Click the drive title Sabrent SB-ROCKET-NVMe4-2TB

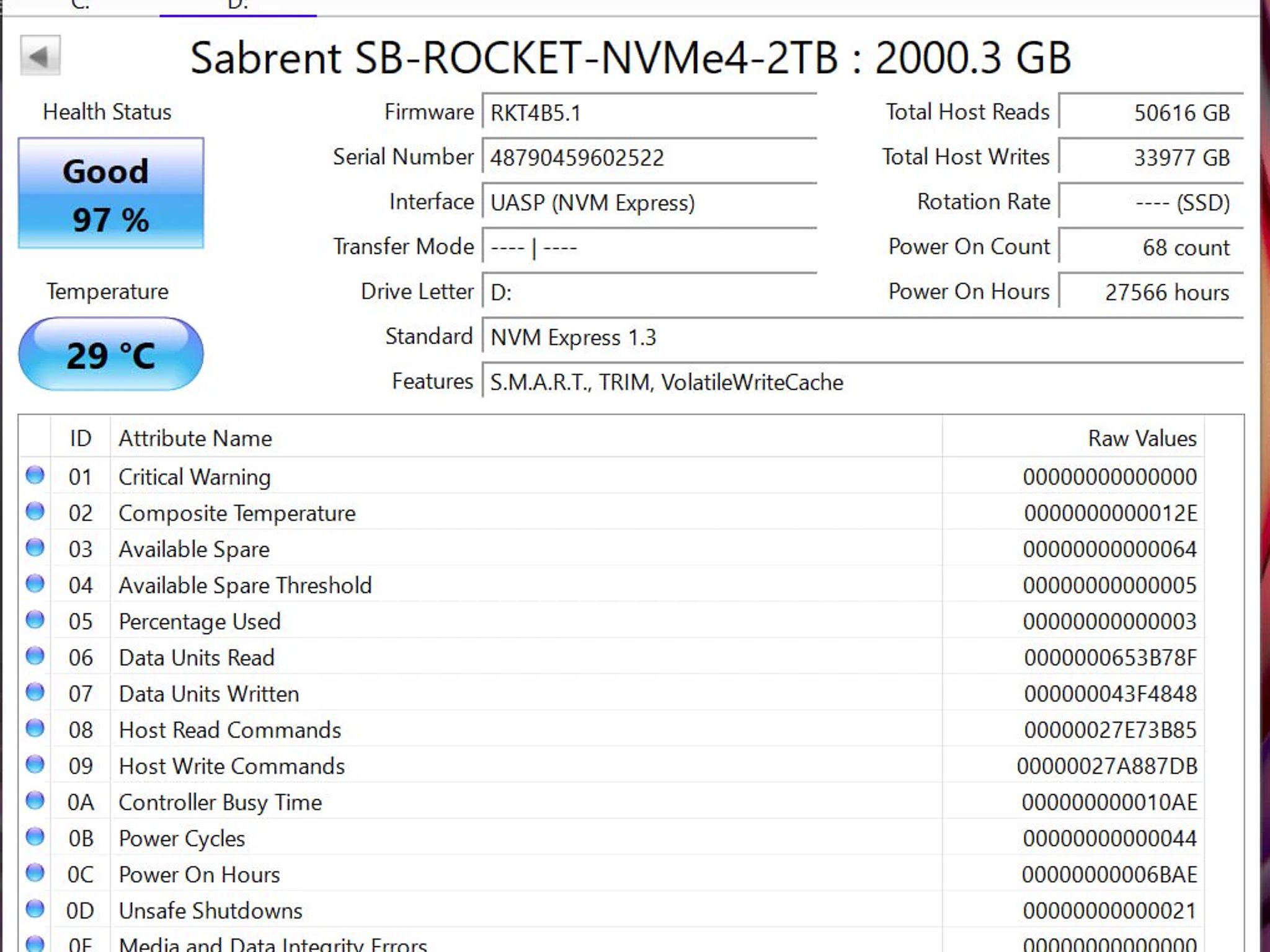pos(513,58)
